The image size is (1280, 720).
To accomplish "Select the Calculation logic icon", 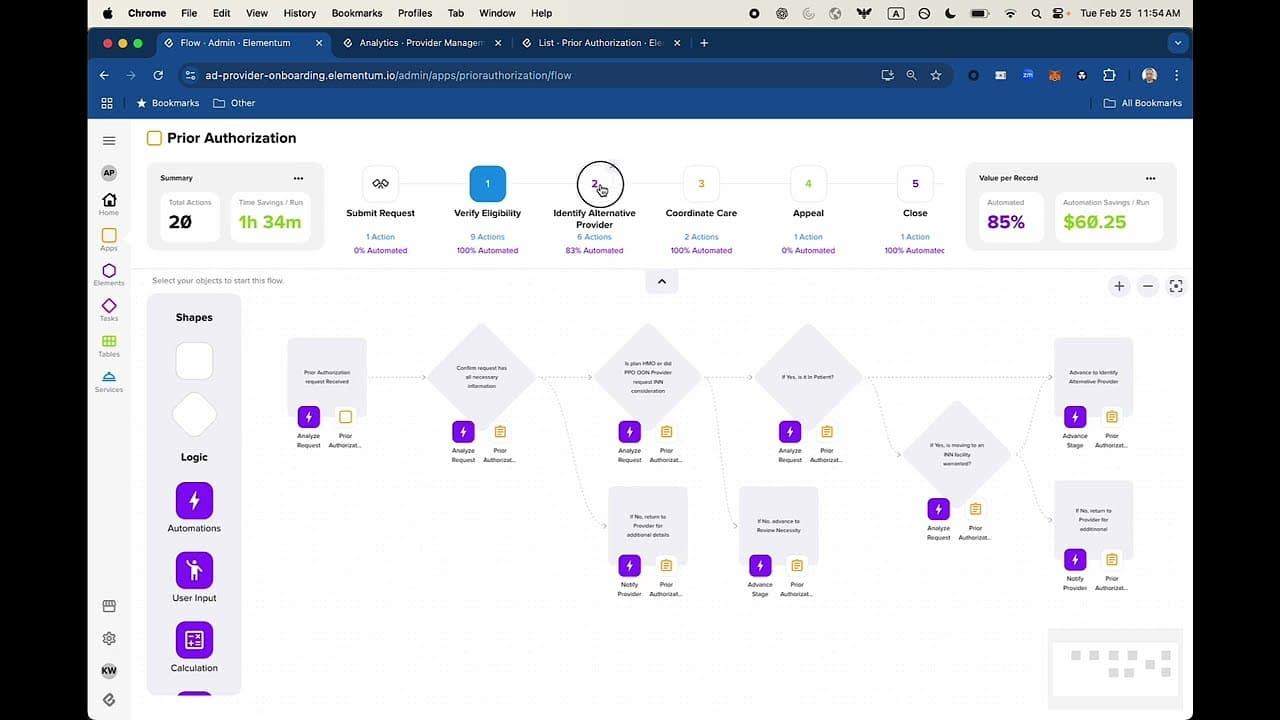I will [x=194, y=640].
